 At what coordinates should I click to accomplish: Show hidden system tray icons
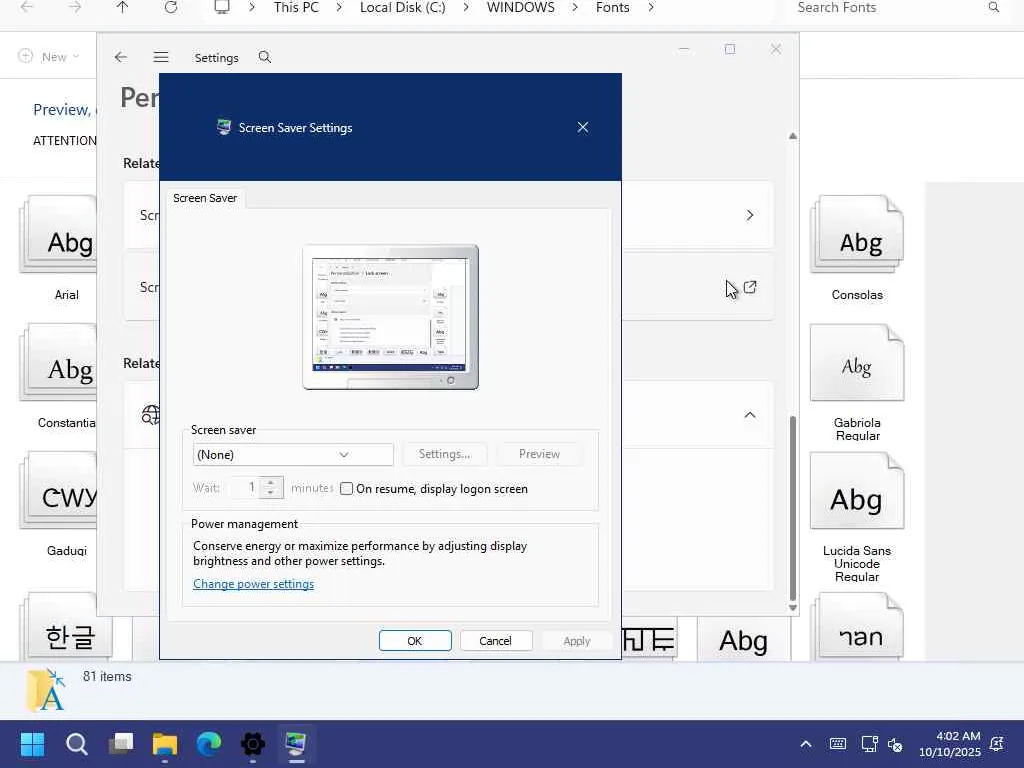[806, 744]
